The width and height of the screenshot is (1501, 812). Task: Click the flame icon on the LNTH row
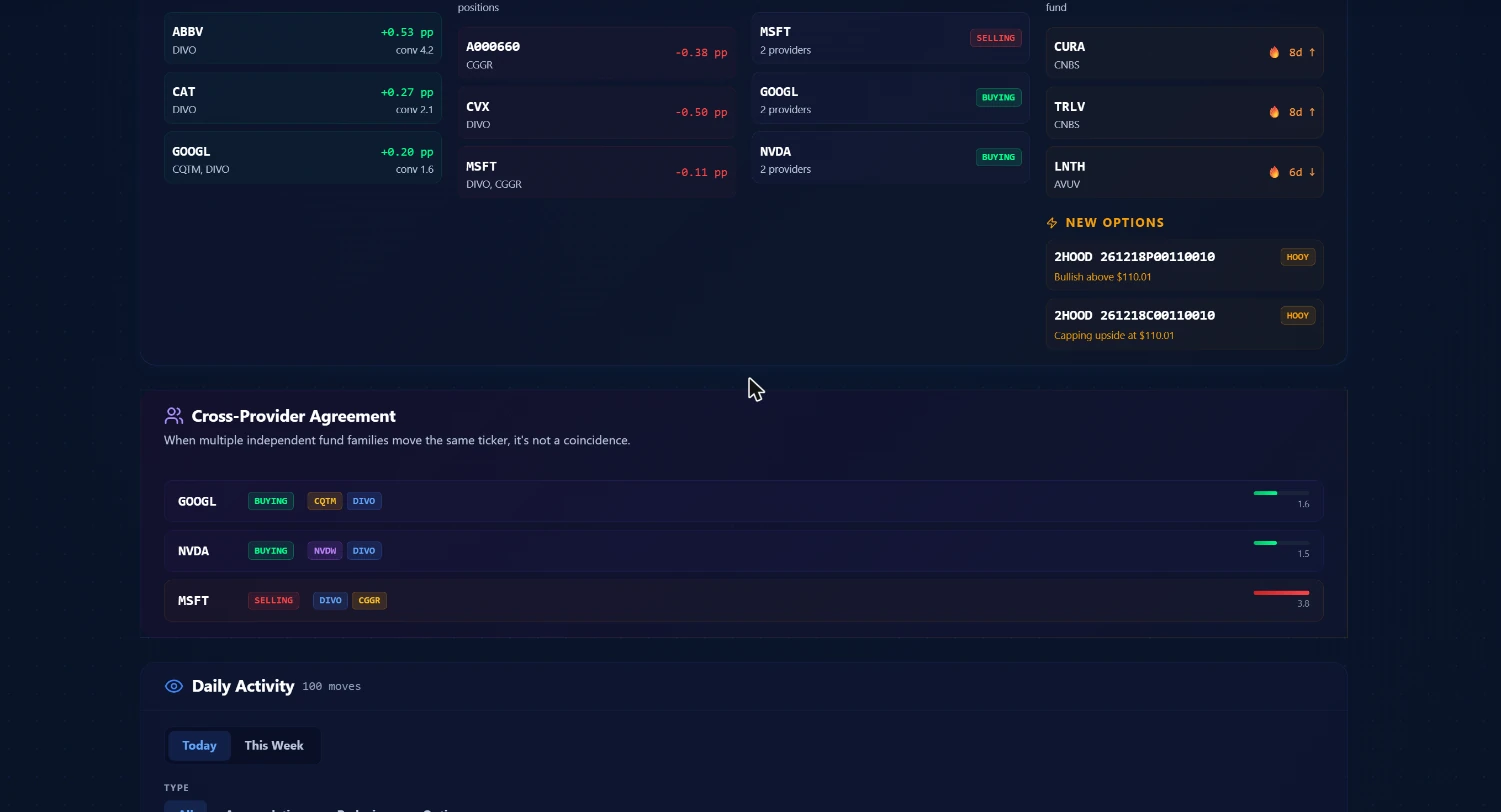tap(1274, 172)
